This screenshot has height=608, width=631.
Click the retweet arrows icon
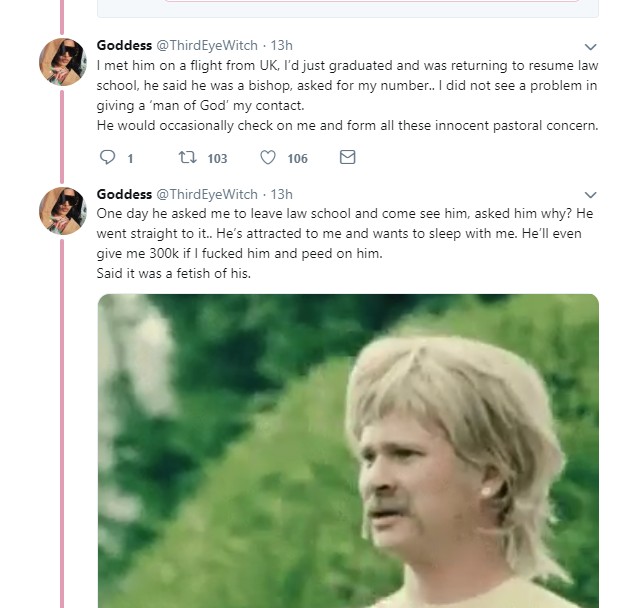tap(186, 158)
